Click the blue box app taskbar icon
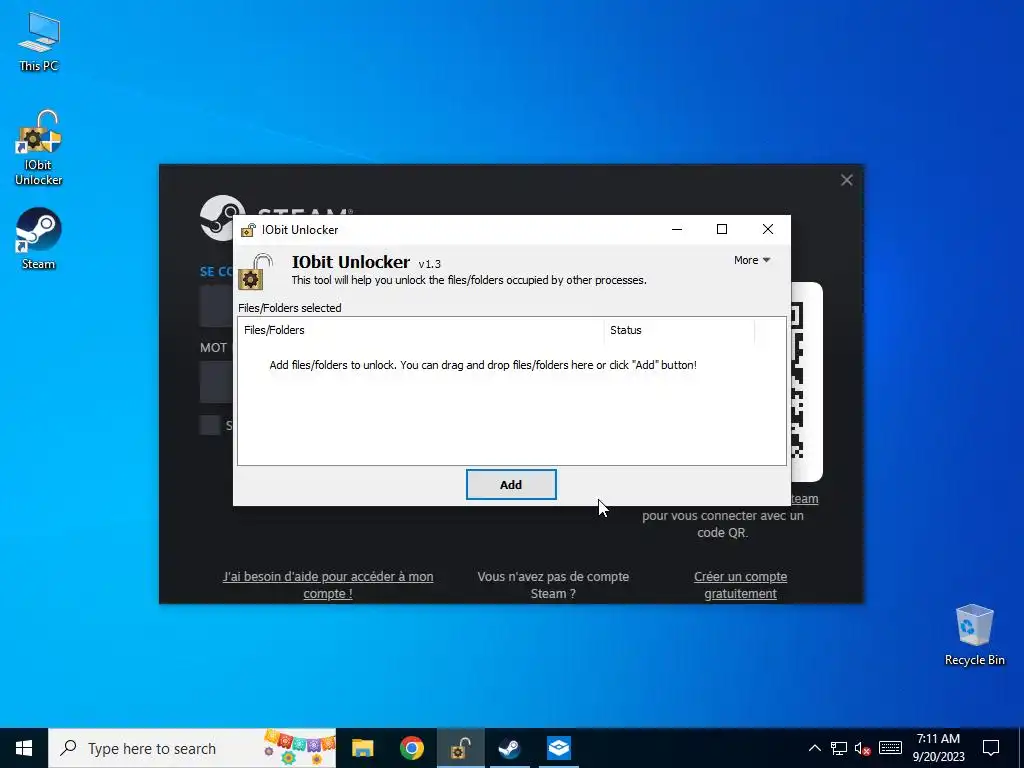1024x768 pixels. pyautogui.click(x=559, y=748)
